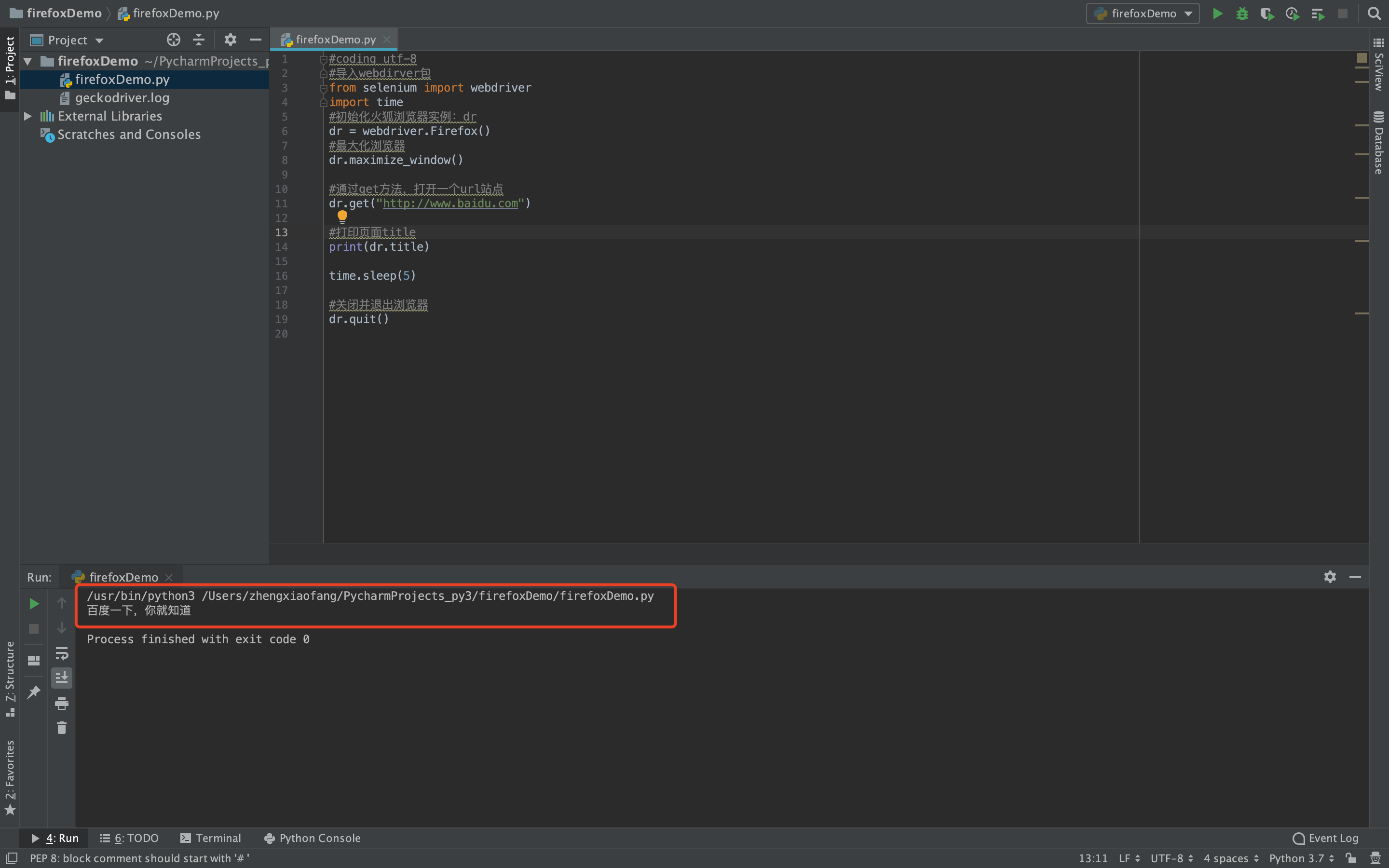Toggle pin tab in Run panel
This screenshot has height=868, width=1389.
[34, 692]
